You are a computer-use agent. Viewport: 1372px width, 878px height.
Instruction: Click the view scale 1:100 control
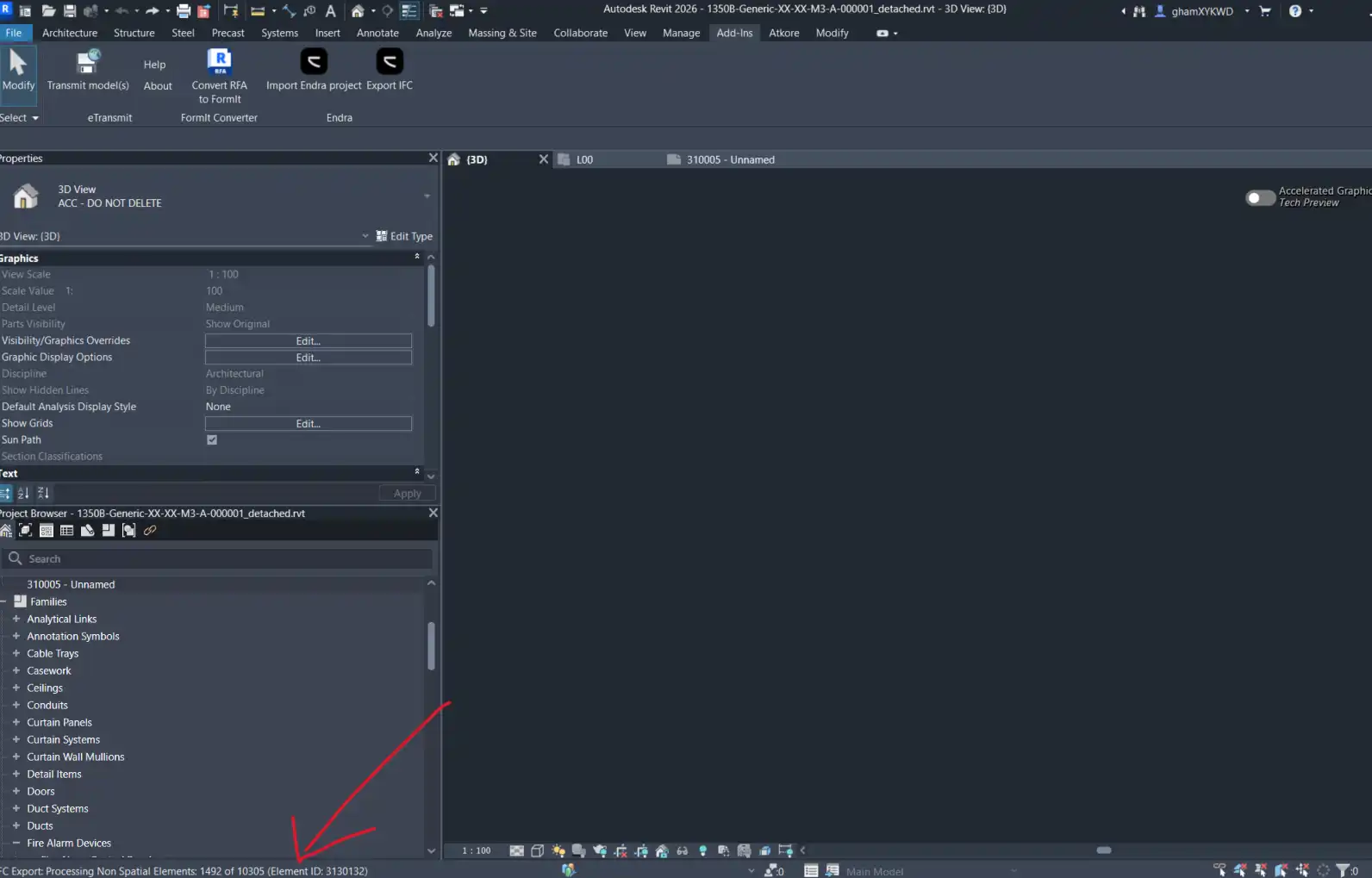tap(476, 850)
